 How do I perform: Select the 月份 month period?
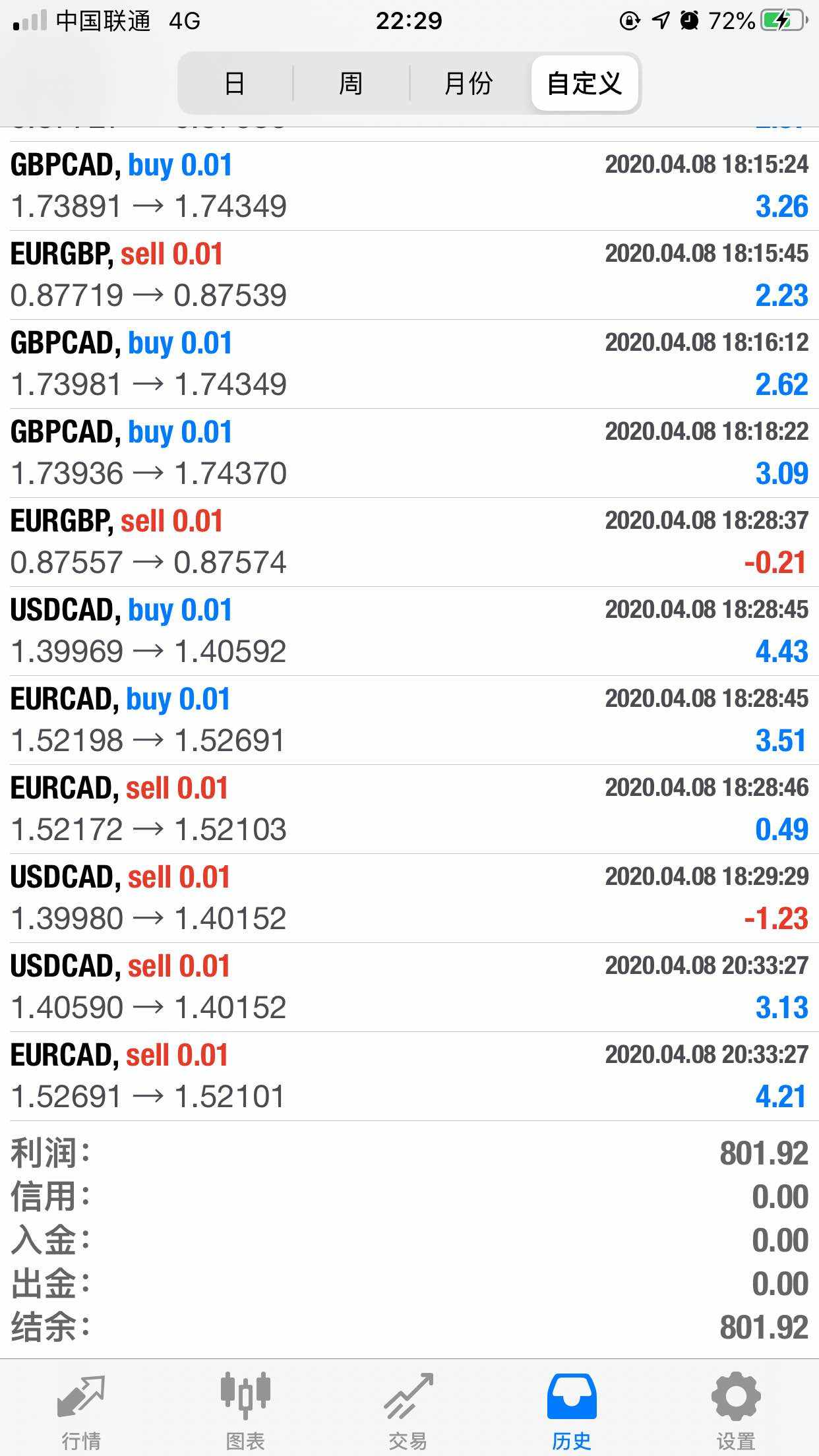pyautogui.click(x=468, y=84)
